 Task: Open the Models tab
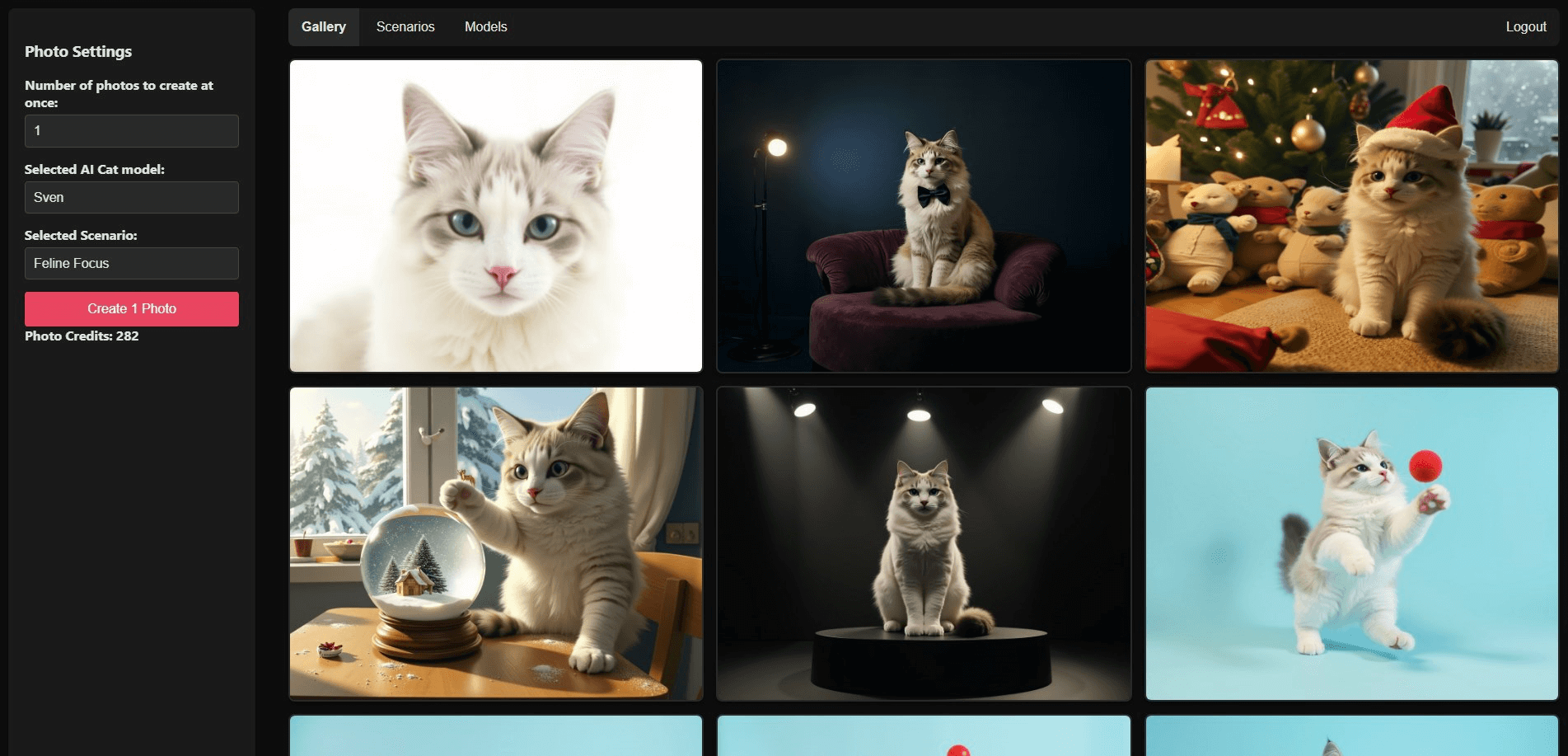[485, 26]
